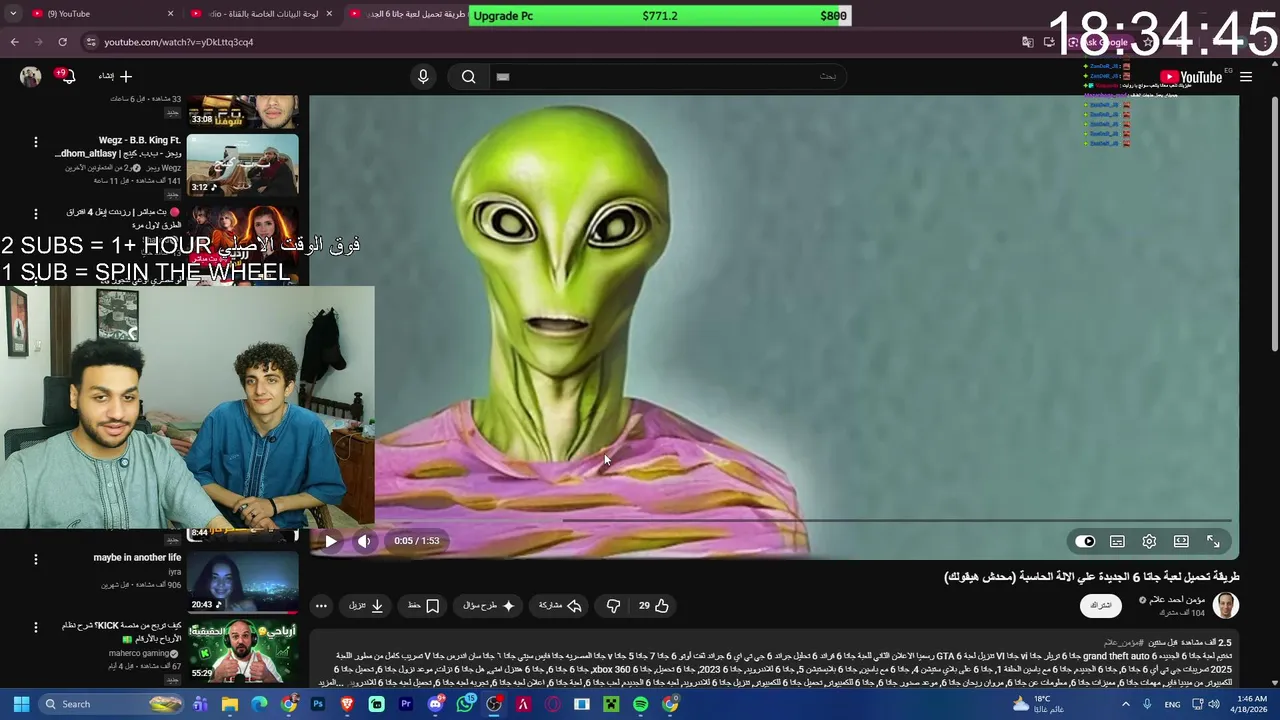Image resolution: width=1280 pixels, height=720 pixels.
Task: Open the مؤمن احمد علام channel avatar
Action: click(1225, 605)
